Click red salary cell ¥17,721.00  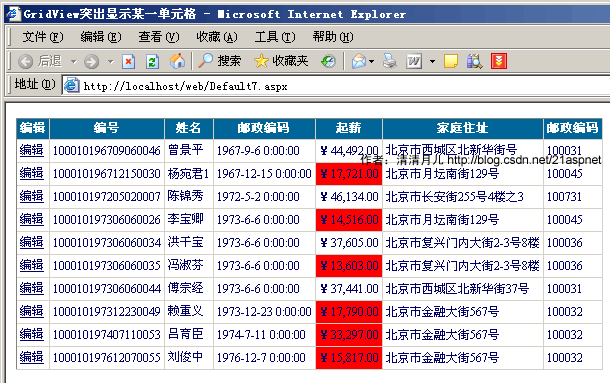(x=349, y=174)
